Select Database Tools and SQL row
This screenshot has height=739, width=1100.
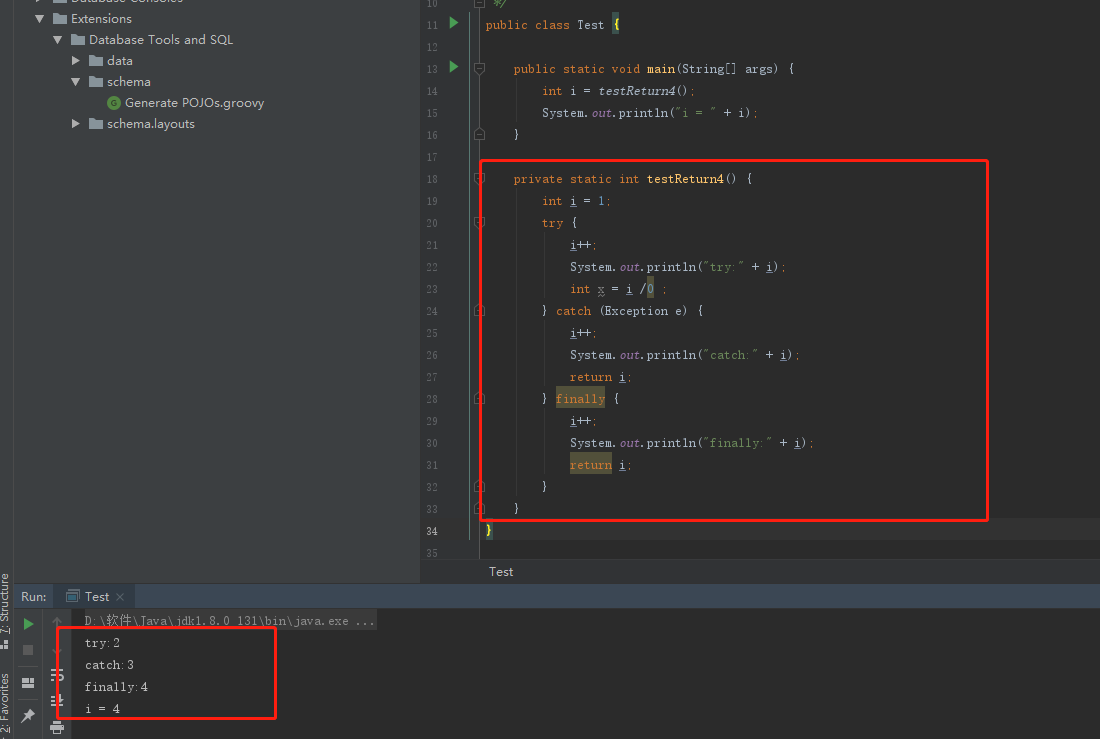(x=161, y=40)
